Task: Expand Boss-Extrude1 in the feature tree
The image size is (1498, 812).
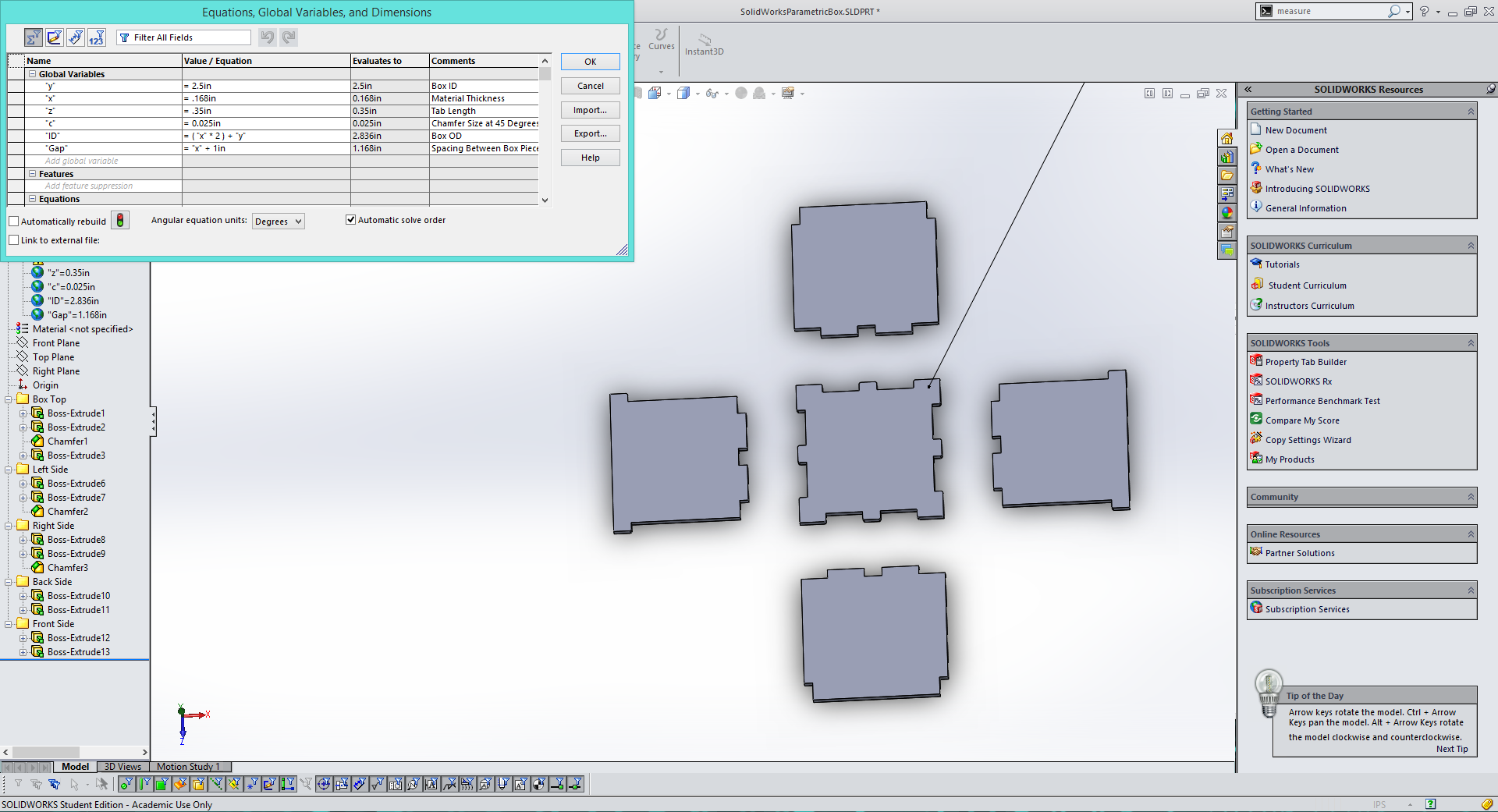Action: tap(23, 413)
